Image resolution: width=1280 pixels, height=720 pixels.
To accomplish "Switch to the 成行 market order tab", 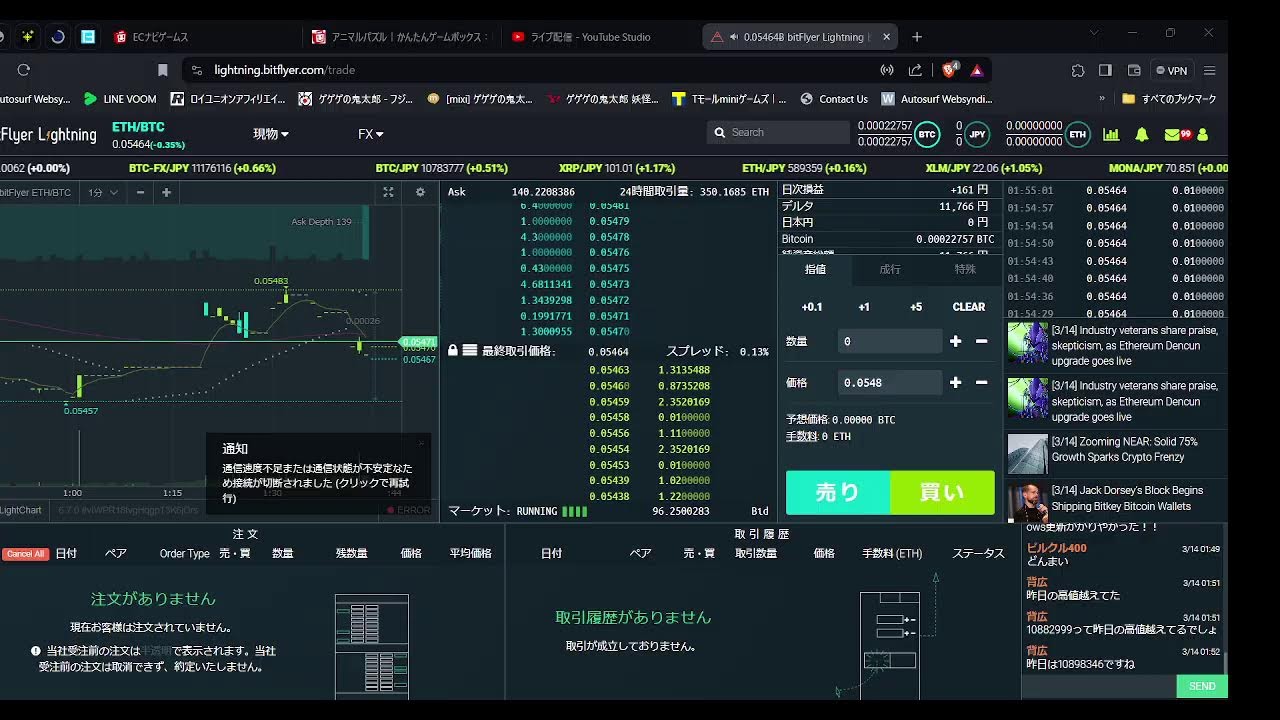I will 890,269.
